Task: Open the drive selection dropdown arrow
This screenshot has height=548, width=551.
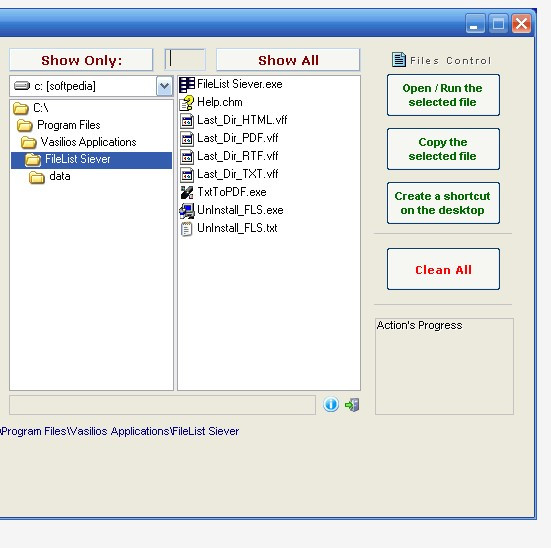Action: coord(164,86)
